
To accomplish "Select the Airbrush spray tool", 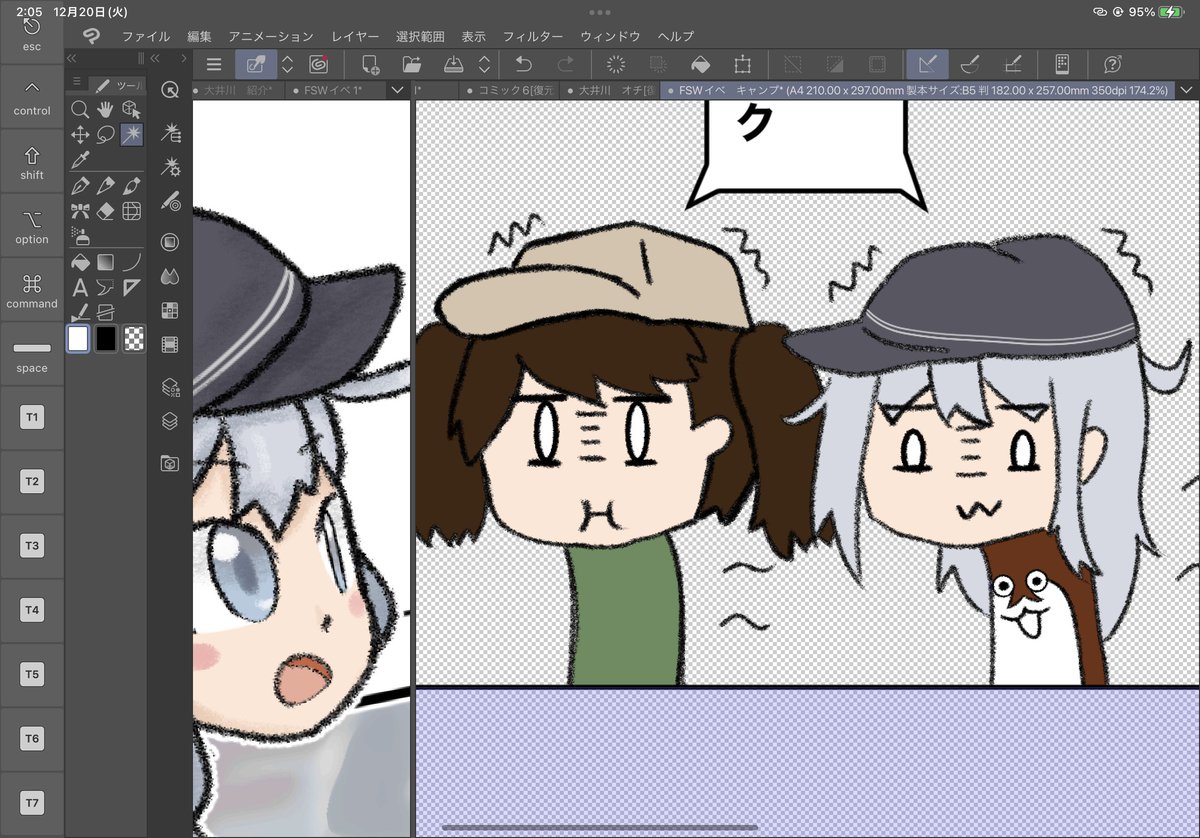I will tap(80, 237).
